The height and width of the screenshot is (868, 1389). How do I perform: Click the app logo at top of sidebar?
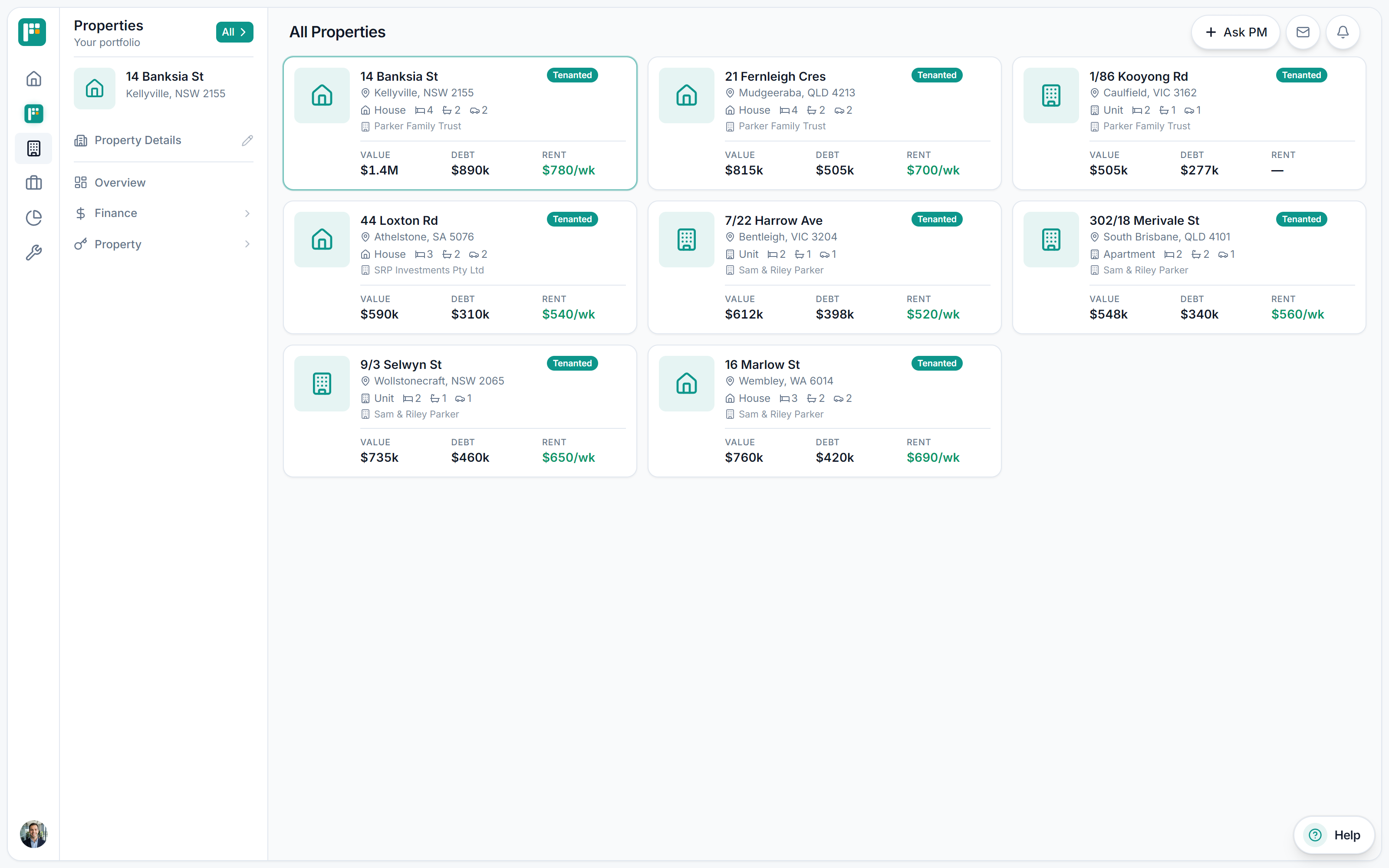tap(32, 32)
